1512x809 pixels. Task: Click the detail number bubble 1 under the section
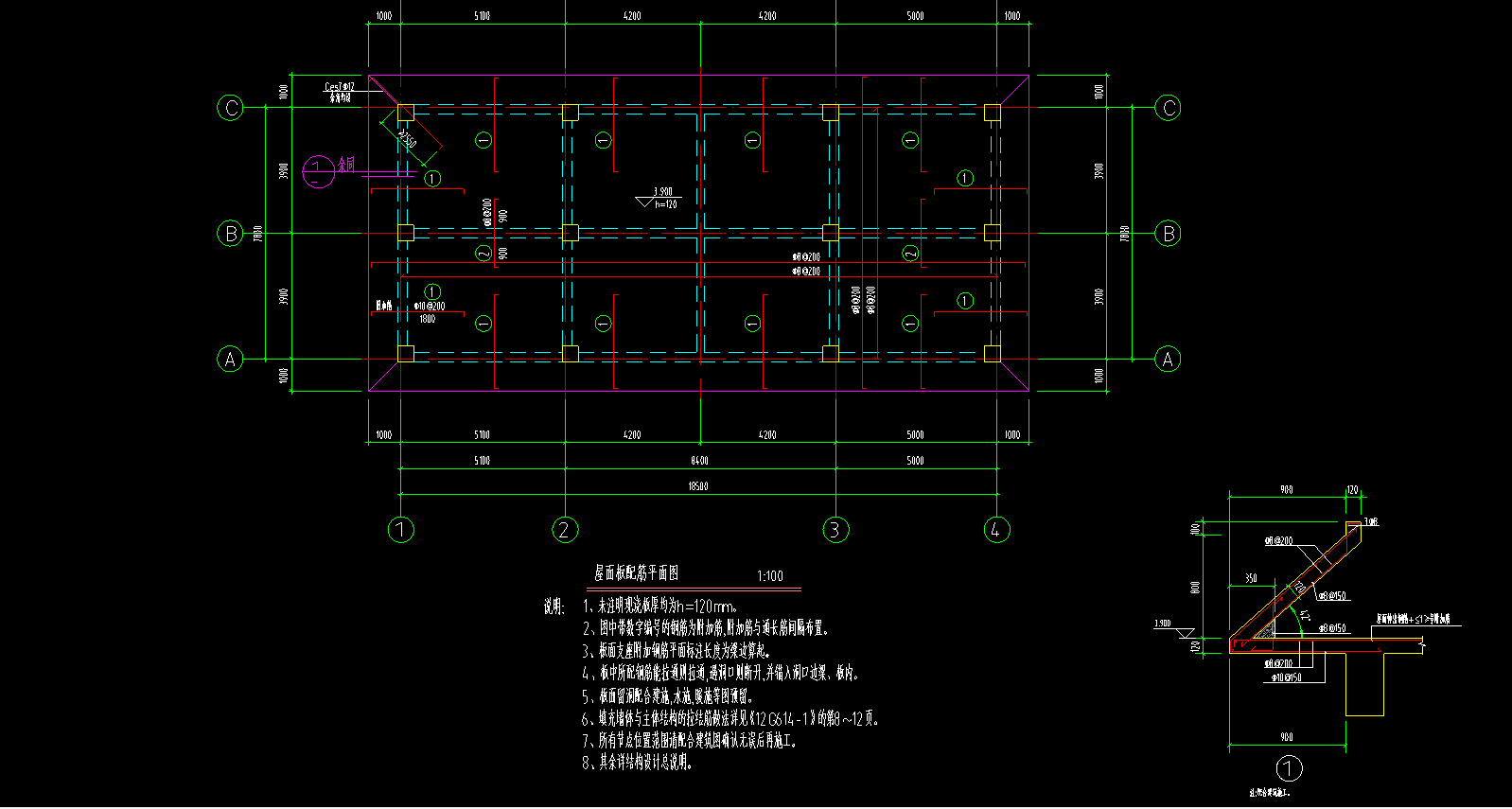coord(1289,767)
